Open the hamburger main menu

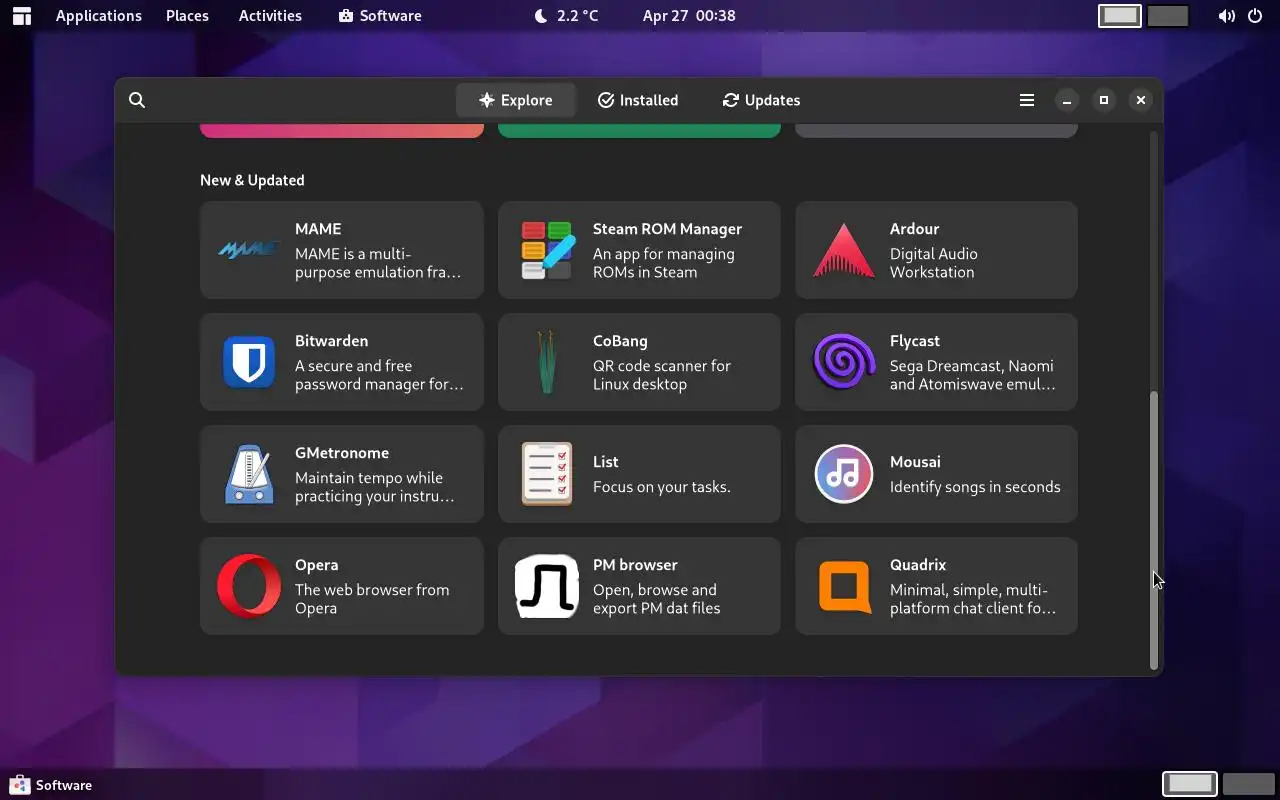pyautogui.click(x=1027, y=100)
